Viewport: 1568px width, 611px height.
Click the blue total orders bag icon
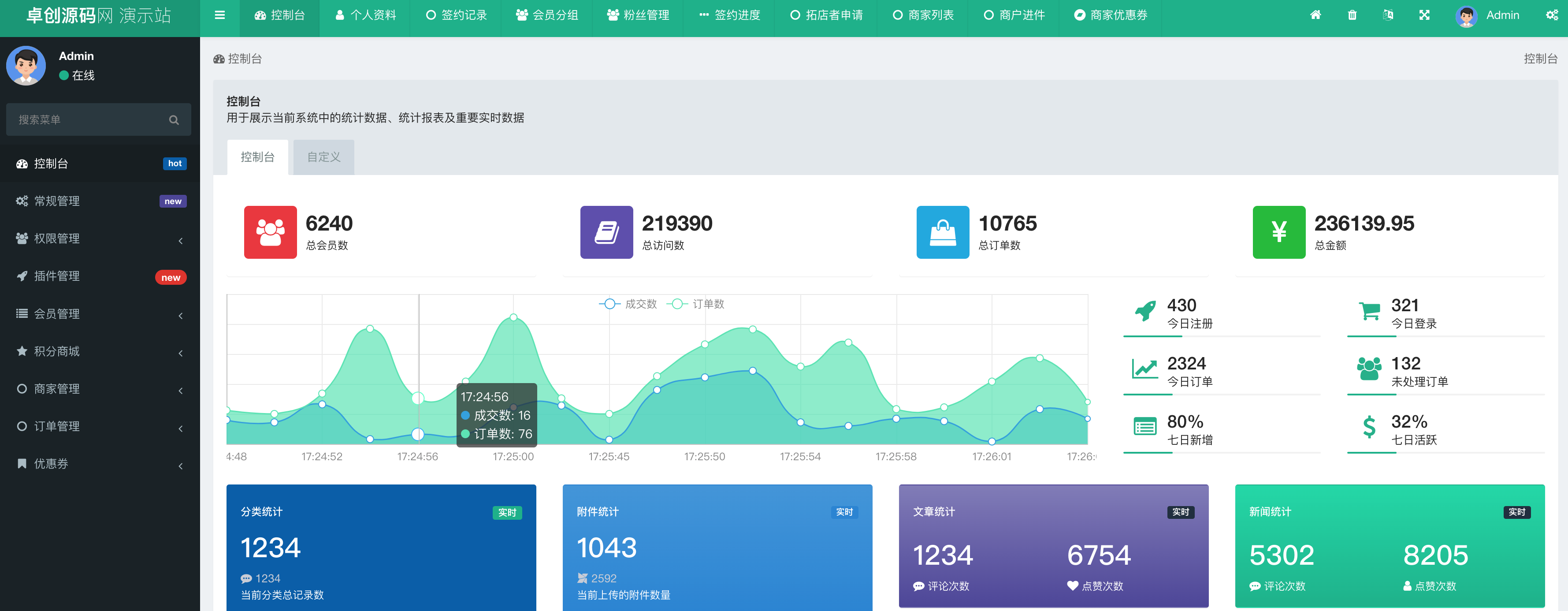coord(943,232)
